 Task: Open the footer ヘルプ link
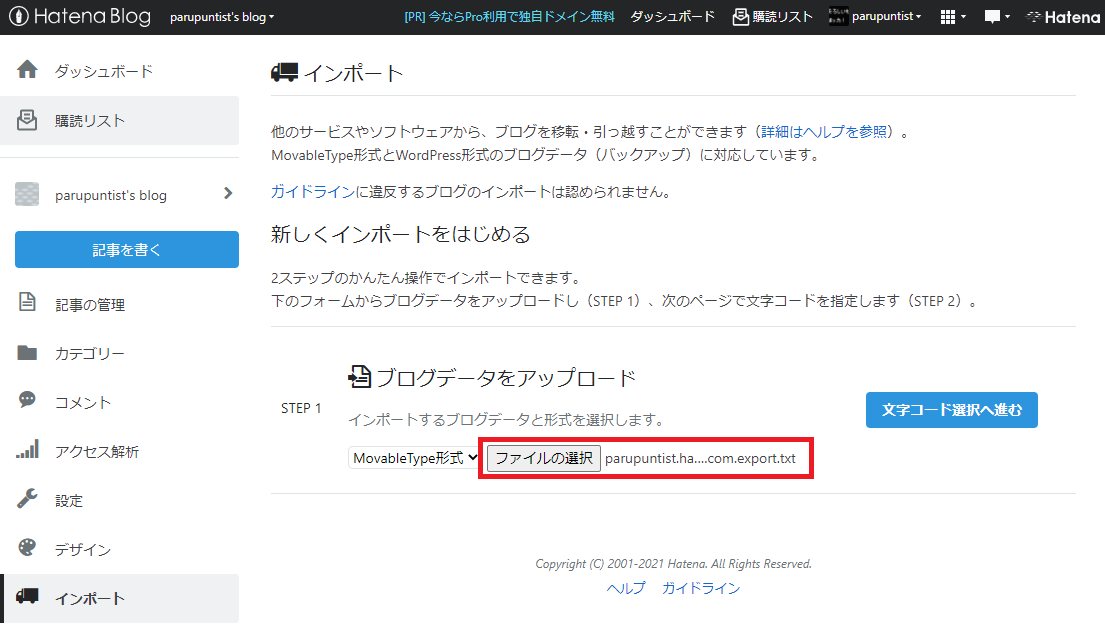pos(626,588)
